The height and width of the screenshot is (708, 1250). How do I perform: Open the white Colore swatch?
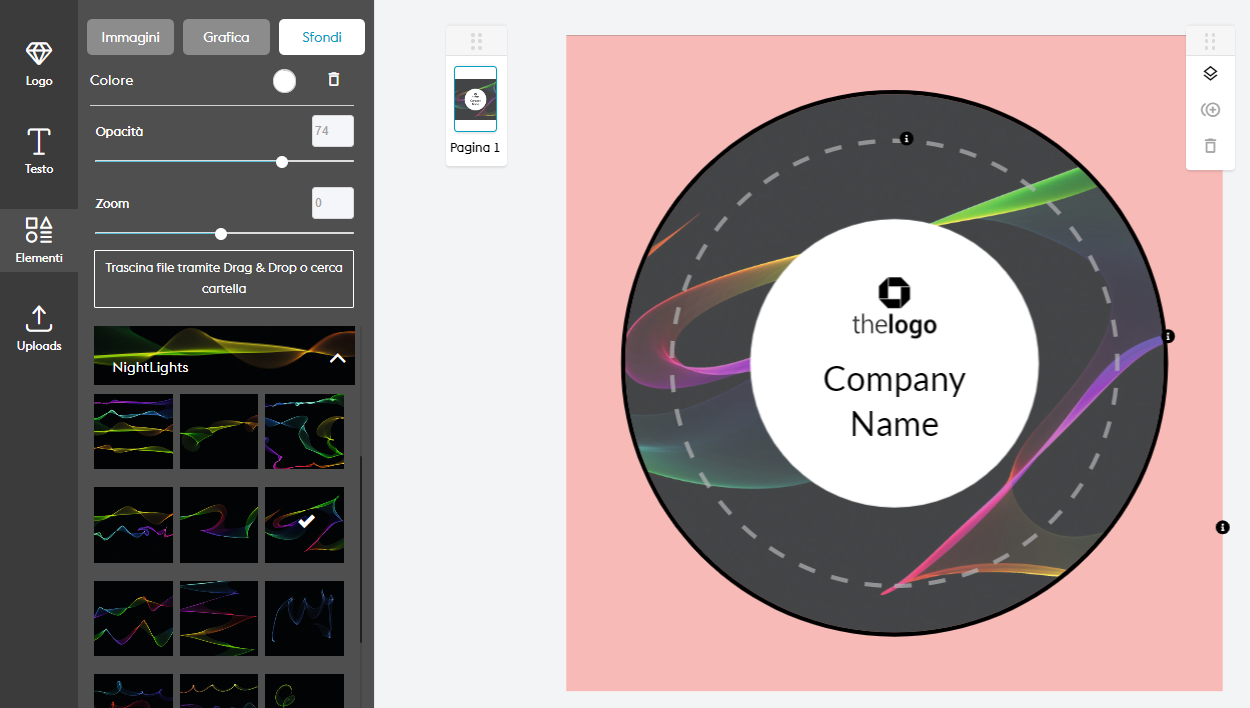point(285,81)
